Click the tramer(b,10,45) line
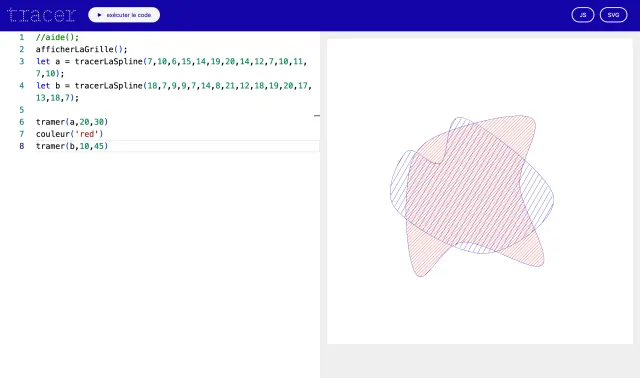 [72, 146]
